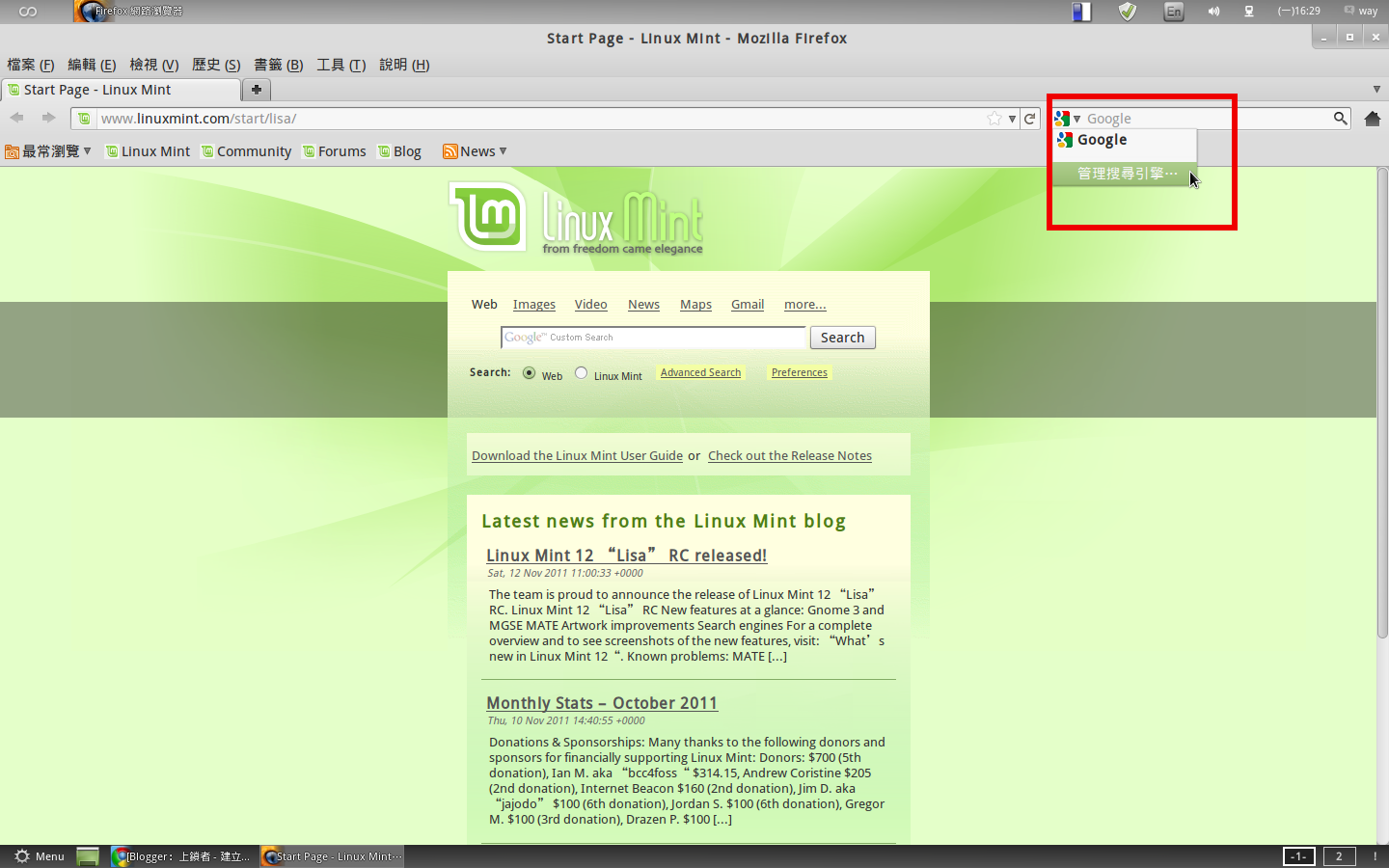Click the Gmail link
Viewport: 1389px width, 868px height.
pyautogui.click(x=748, y=304)
